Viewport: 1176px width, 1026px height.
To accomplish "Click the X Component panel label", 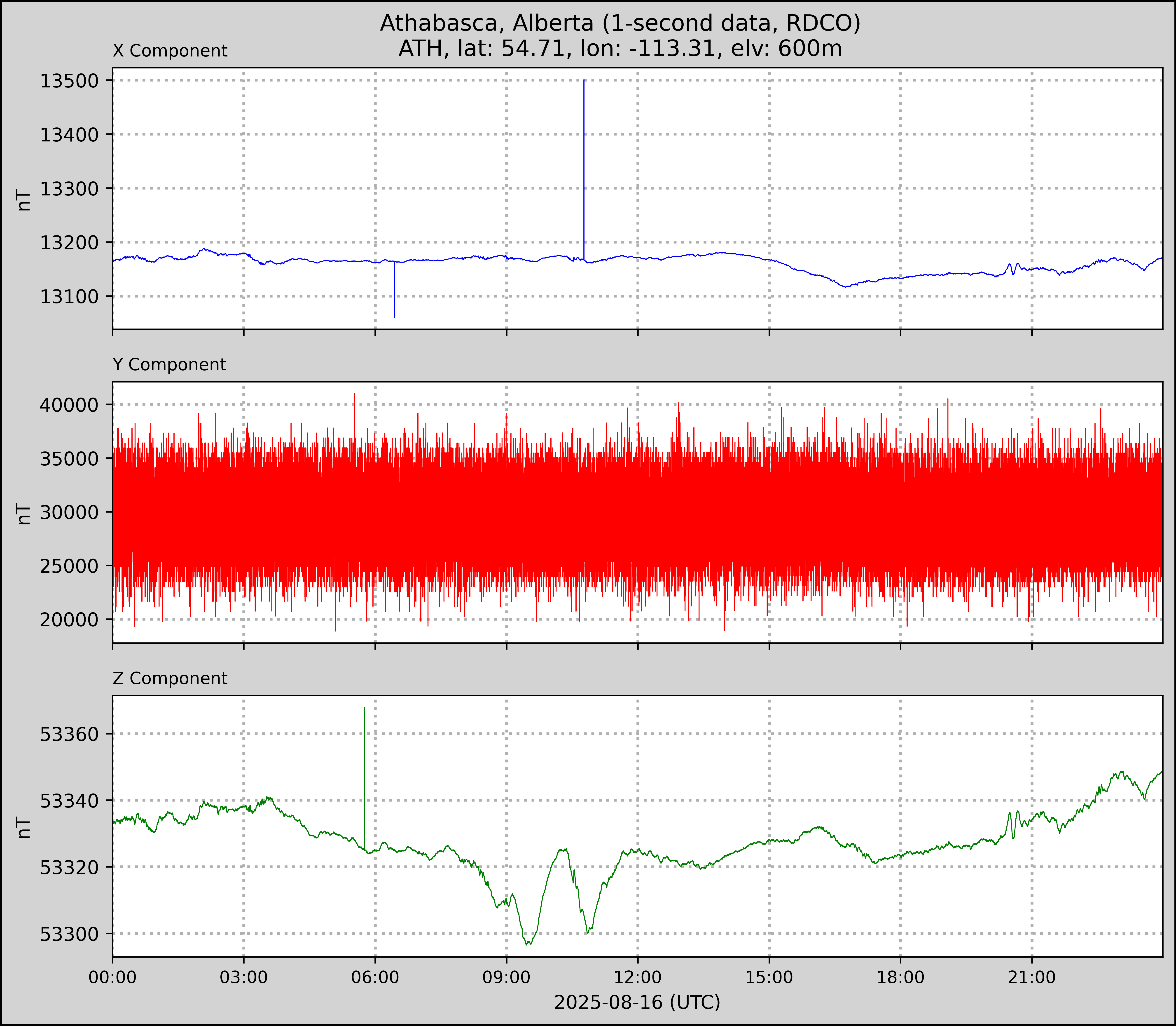I will (170, 51).
